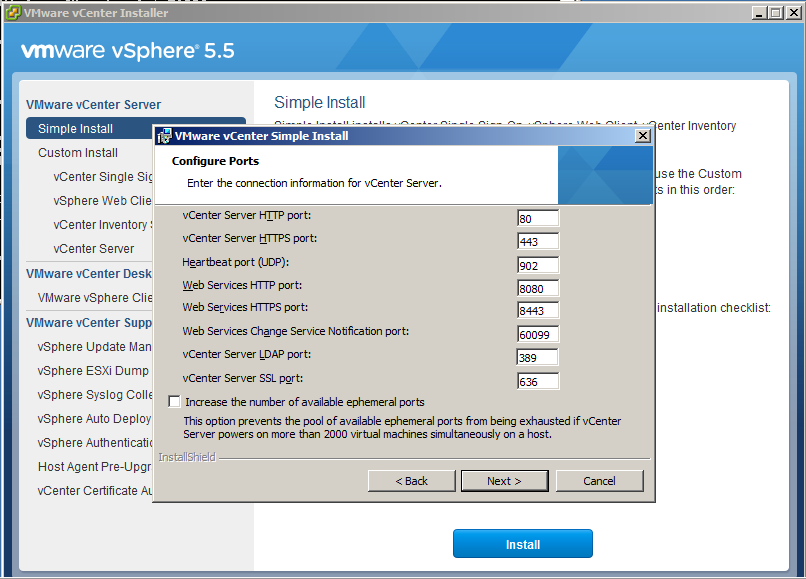Click the vCenter Server SSL port label
Screen dimensions: 806x579
tap(243, 378)
